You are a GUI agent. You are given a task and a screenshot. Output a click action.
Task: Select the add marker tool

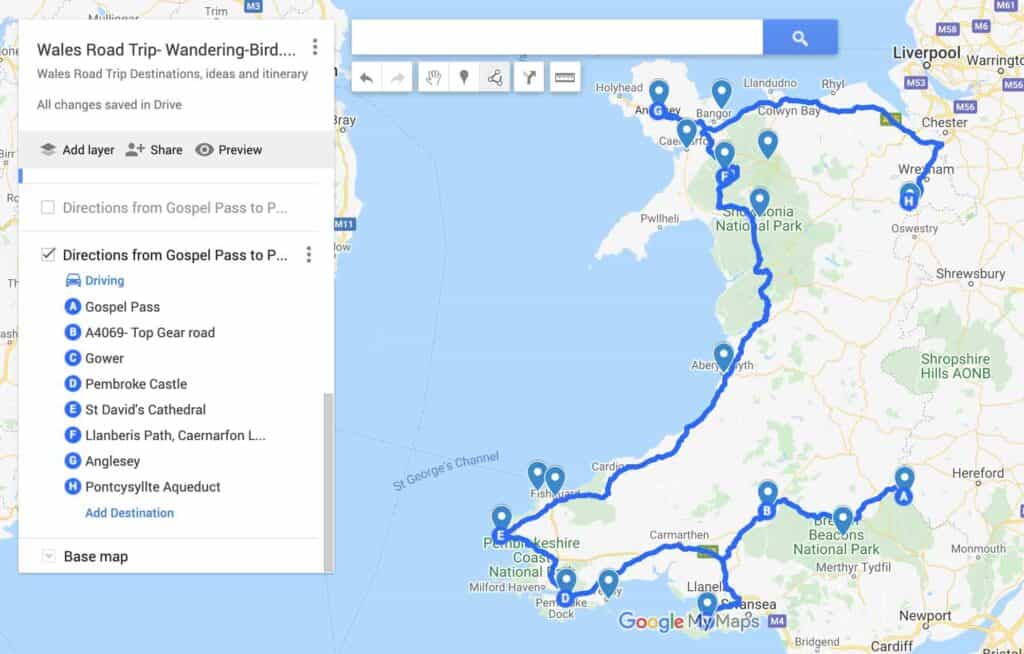point(464,78)
